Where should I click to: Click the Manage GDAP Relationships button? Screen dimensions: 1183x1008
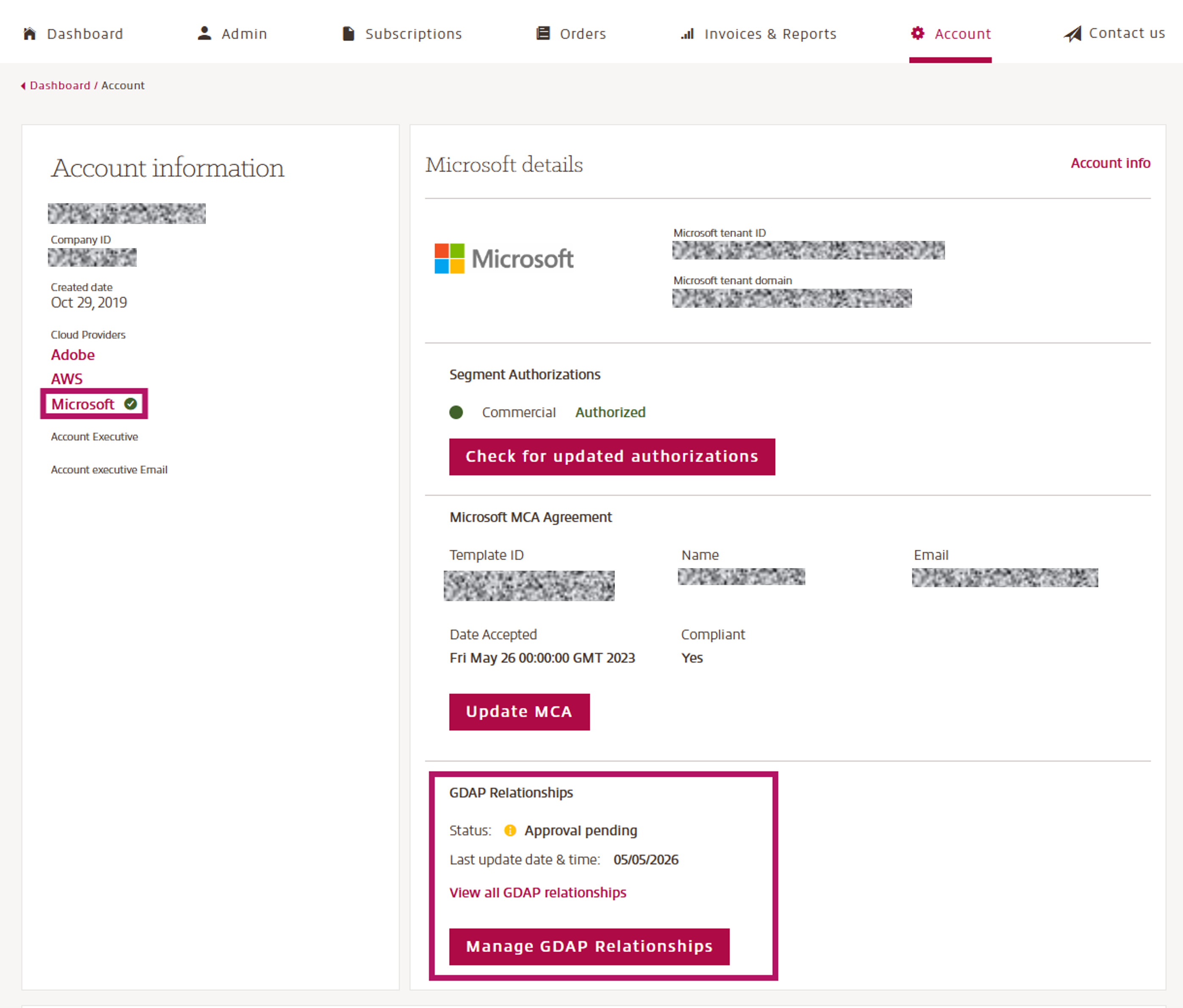(589, 946)
